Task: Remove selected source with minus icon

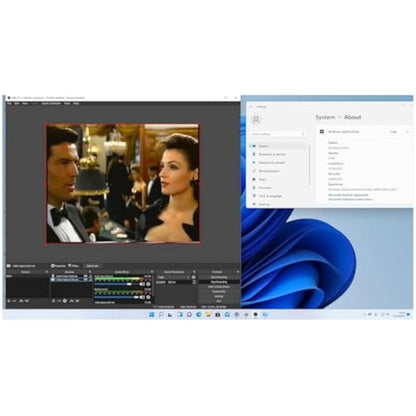Action: [x=59, y=301]
